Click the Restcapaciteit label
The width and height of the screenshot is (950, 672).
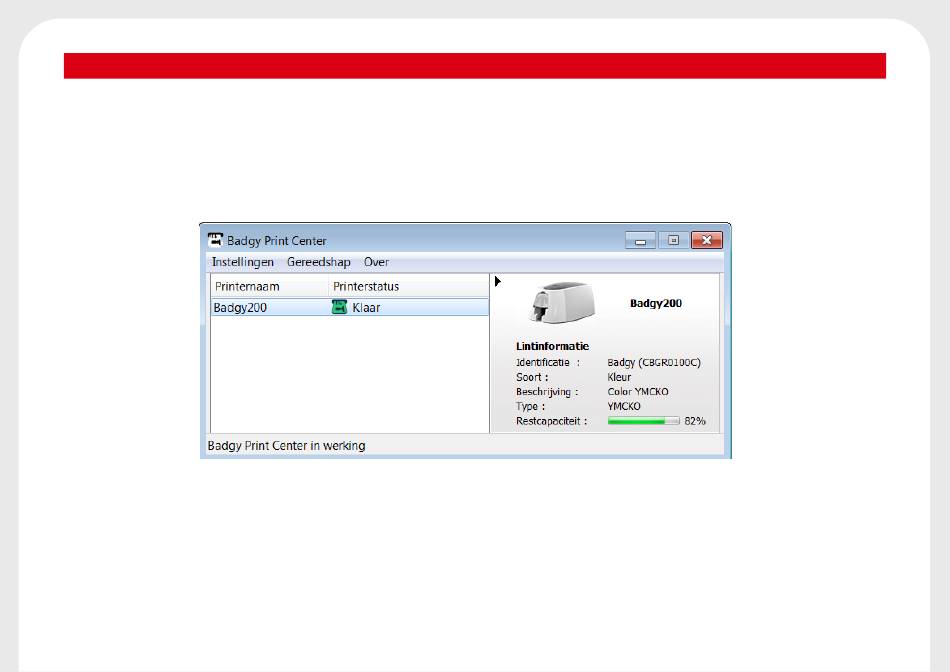pos(551,421)
